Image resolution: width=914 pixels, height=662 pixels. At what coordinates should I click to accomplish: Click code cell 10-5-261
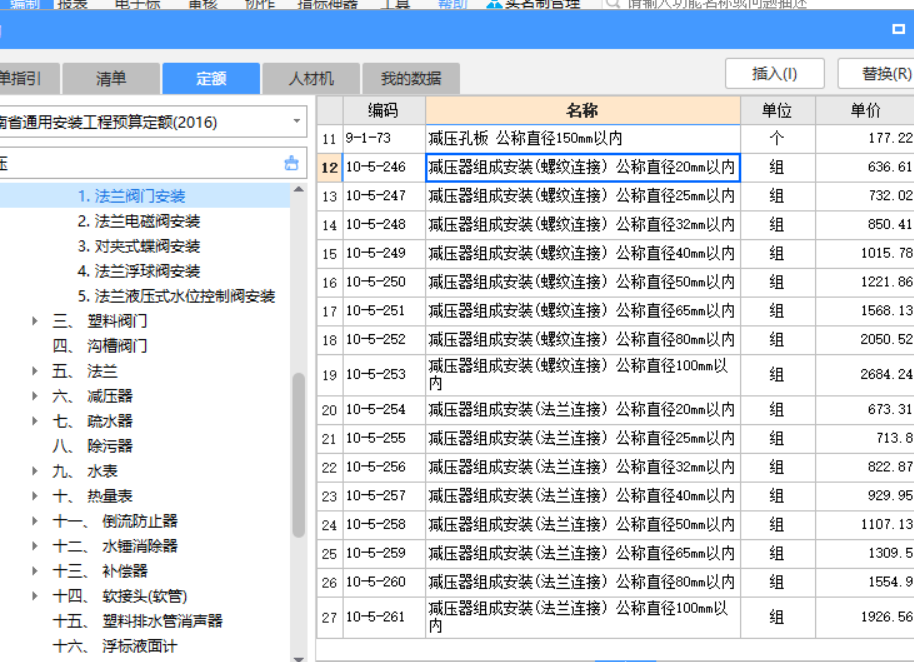point(384,617)
